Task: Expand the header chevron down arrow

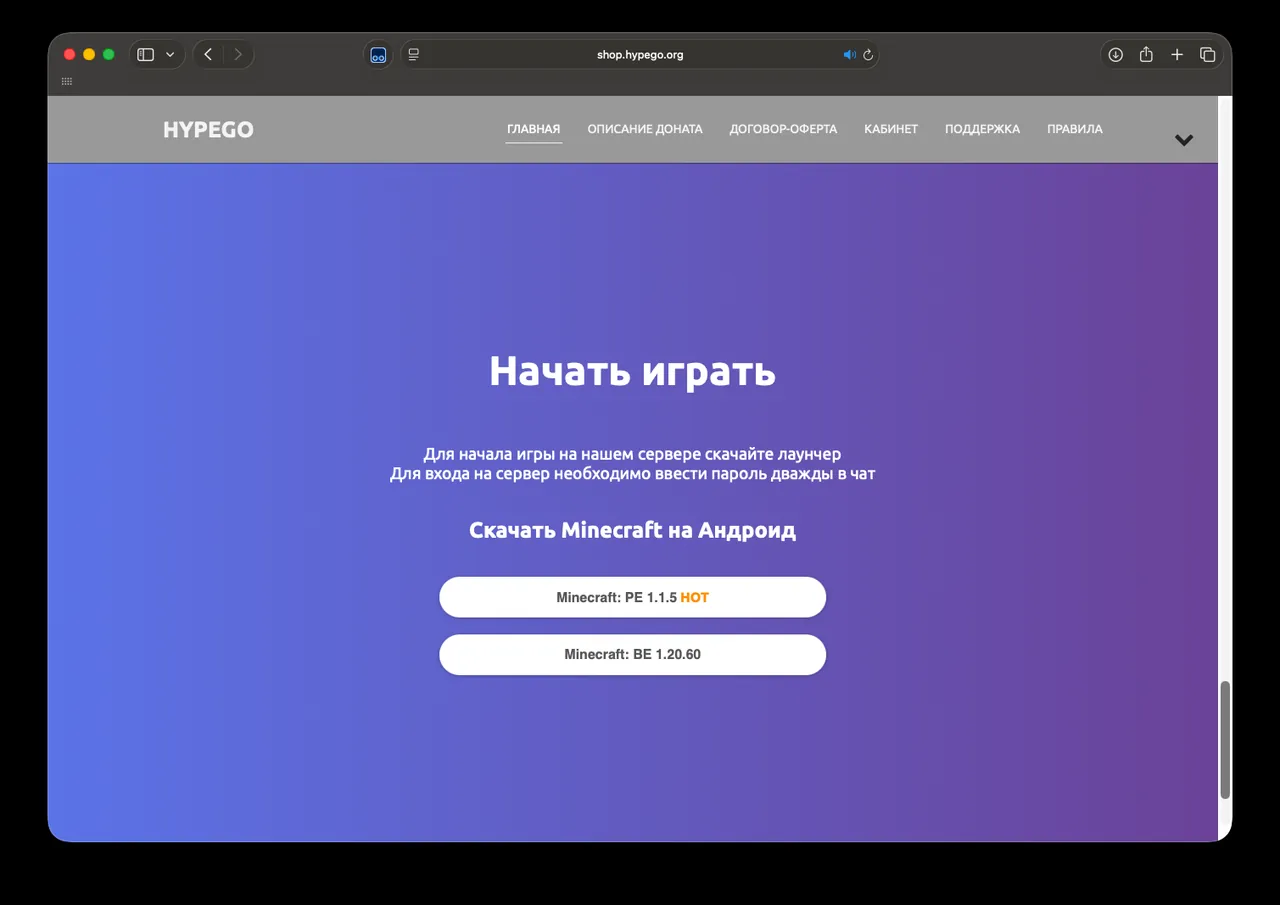Action: pyautogui.click(x=1184, y=140)
